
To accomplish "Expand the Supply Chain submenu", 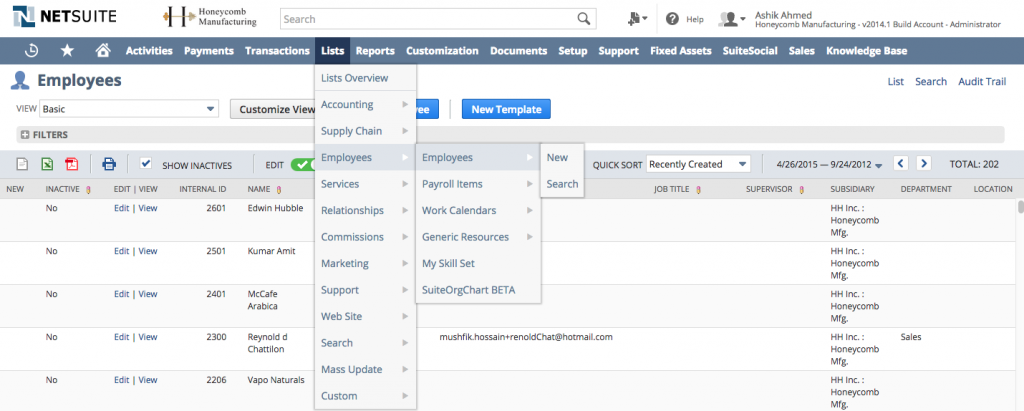I will pyautogui.click(x=365, y=131).
